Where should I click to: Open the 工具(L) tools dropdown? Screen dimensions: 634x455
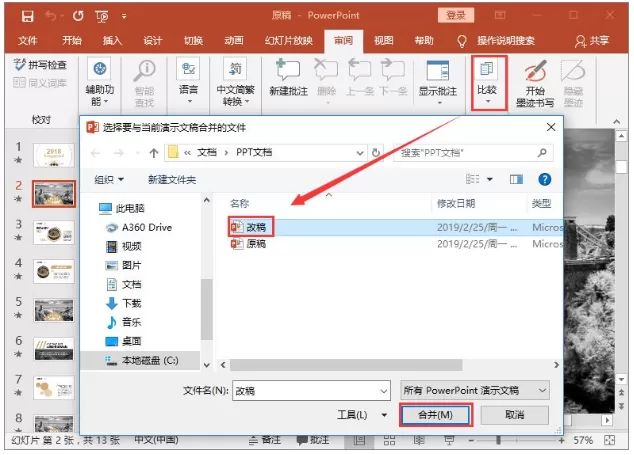(x=362, y=415)
